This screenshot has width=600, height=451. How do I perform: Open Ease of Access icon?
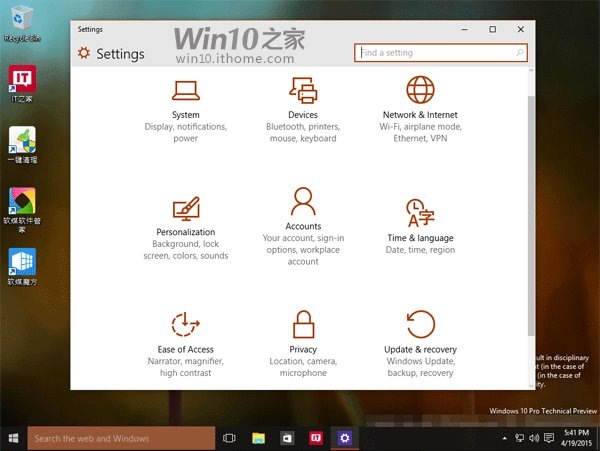point(186,324)
